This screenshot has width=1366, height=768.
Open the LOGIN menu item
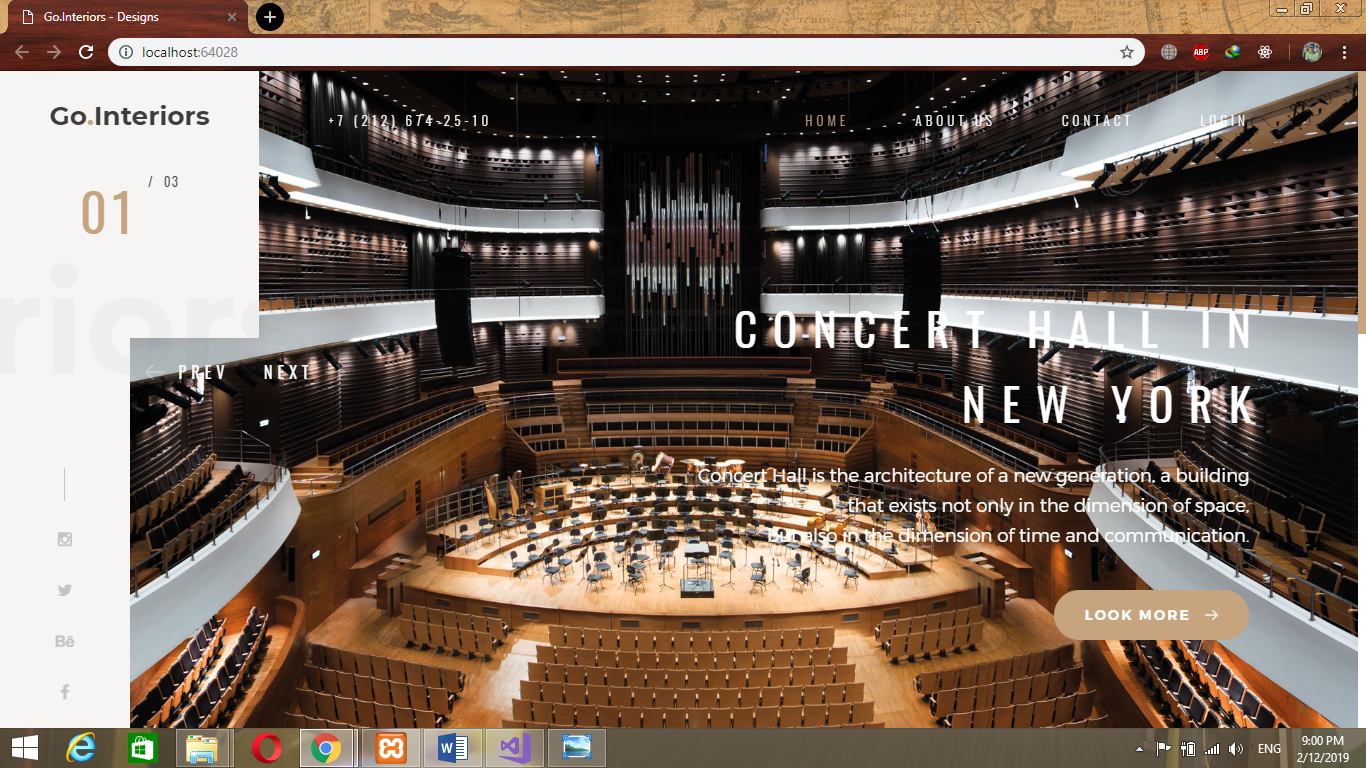[x=1223, y=121]
